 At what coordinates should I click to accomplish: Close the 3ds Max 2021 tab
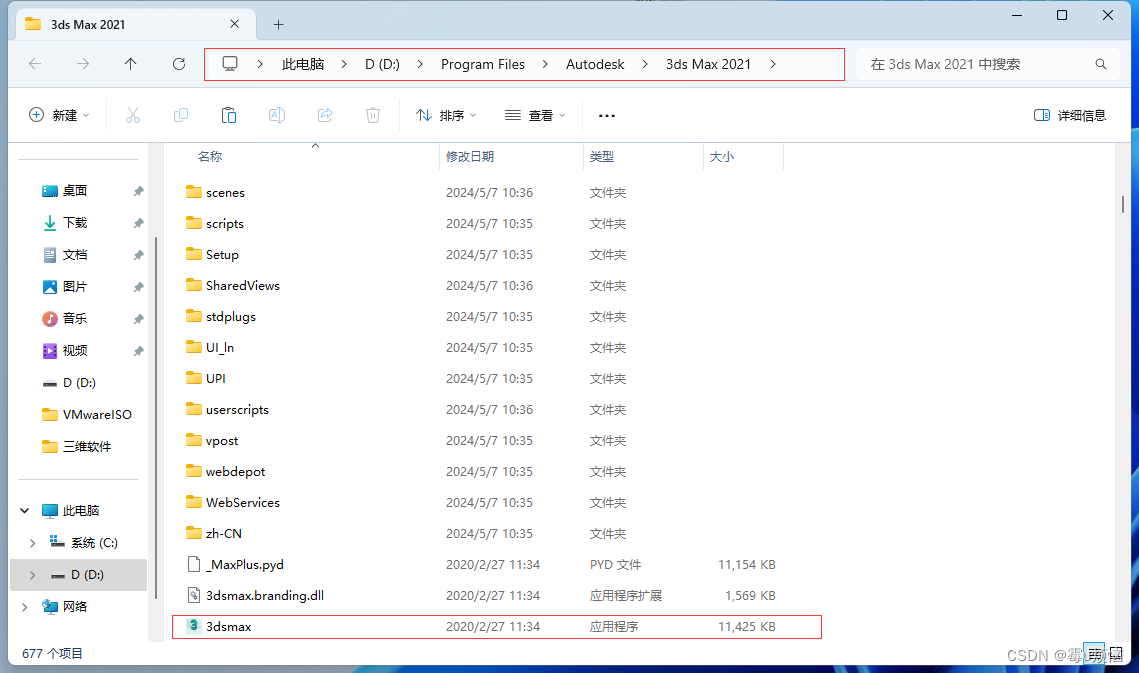pyautogui.click(x=235, y=24)
